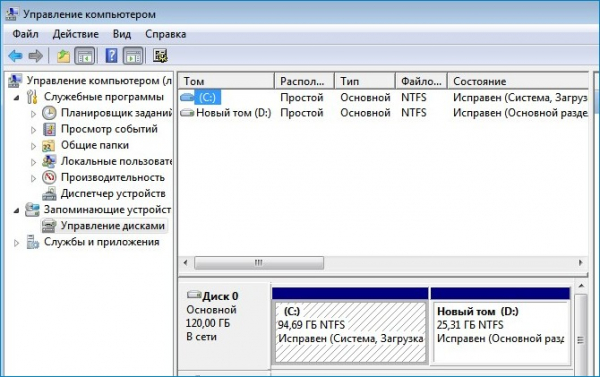Open the Файл menu
Image resolution: width=600 pixels, height=377 pixels.
click(x=25, y=34)
